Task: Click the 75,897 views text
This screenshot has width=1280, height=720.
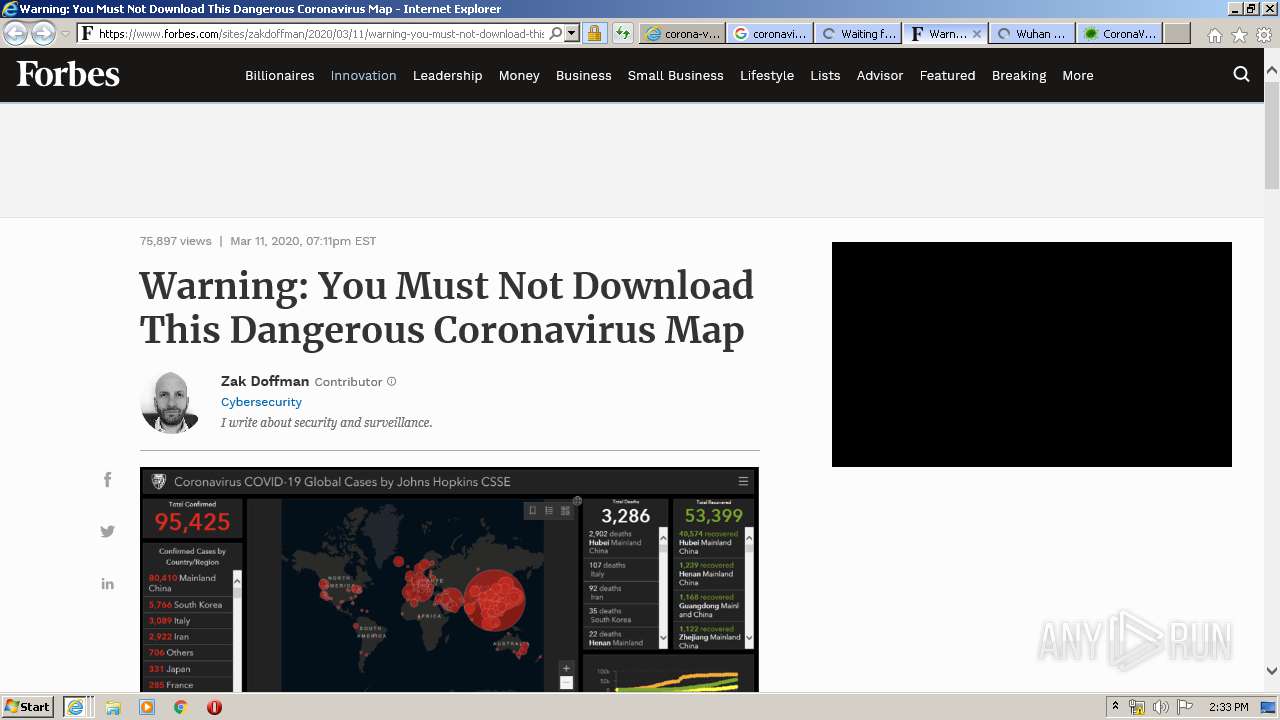Action: (176, 241)
